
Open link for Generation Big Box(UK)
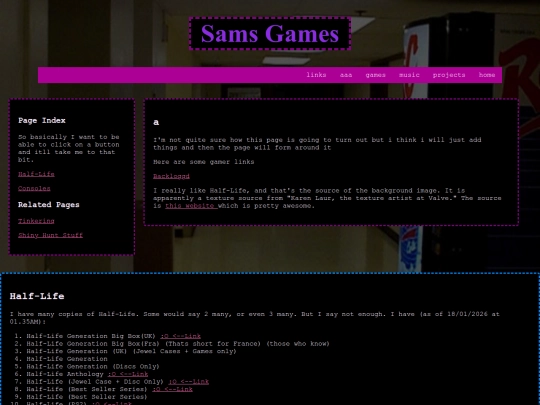(180, 336)
